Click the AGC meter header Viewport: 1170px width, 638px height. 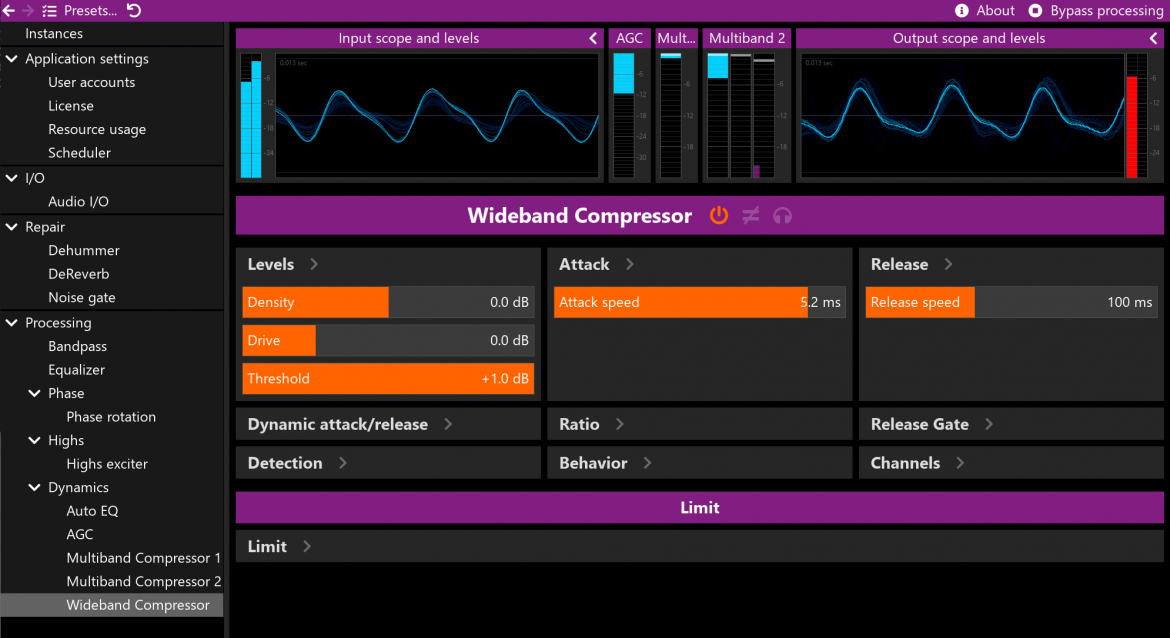pos(629,38)
